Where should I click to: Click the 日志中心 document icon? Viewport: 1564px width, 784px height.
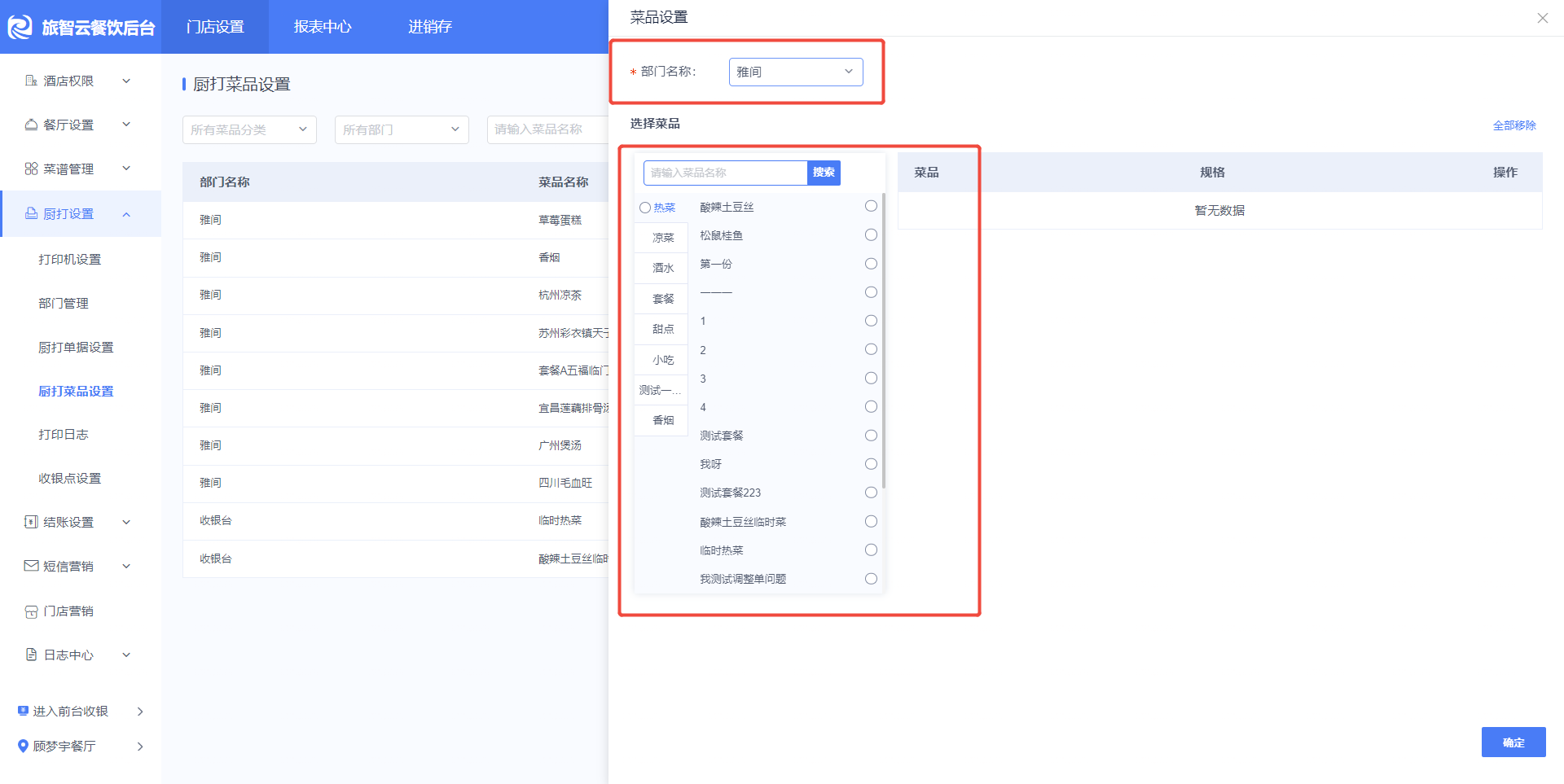pyautogui.click(x=31, y=655)
